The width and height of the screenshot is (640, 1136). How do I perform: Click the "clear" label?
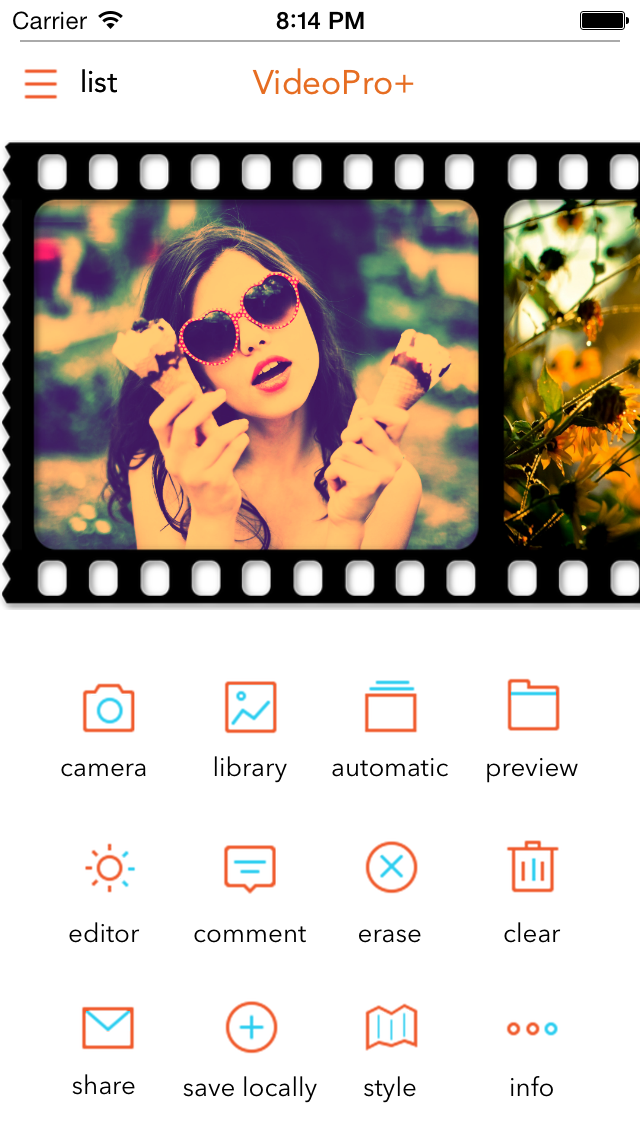tap(532, 933)
